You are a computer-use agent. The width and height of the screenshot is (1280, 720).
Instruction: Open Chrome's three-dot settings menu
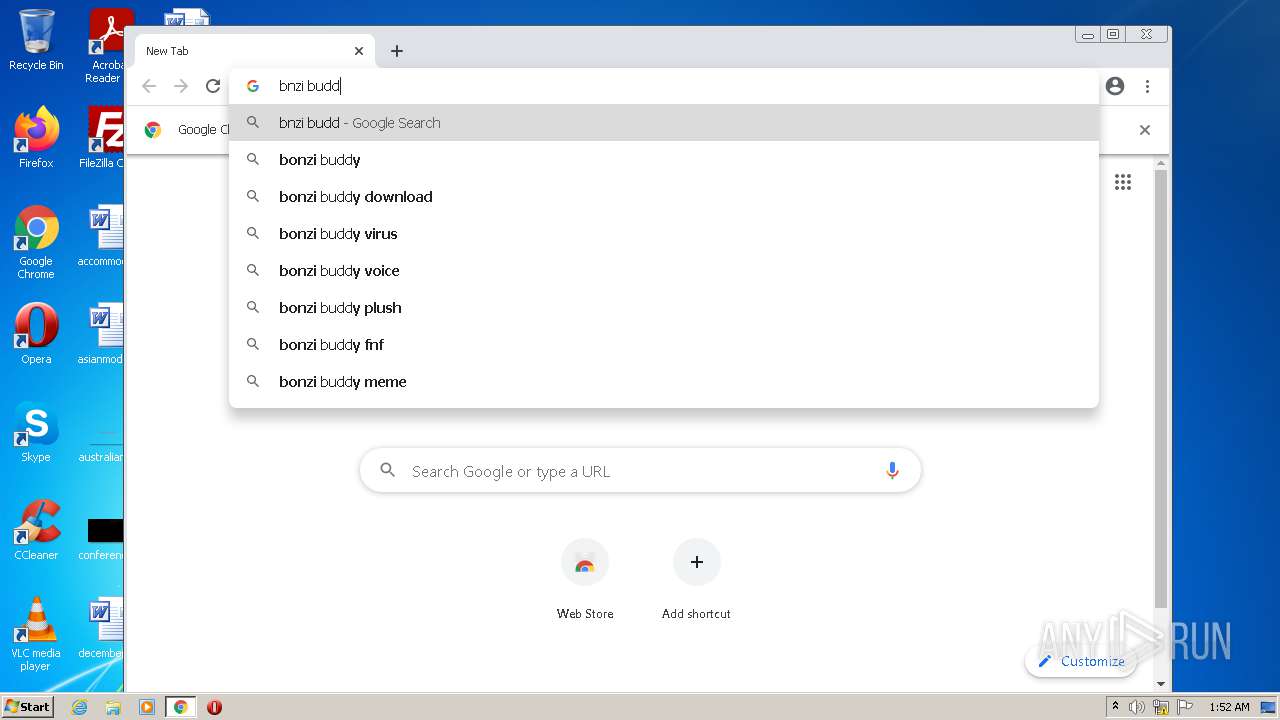click(x=1148, y=86)
